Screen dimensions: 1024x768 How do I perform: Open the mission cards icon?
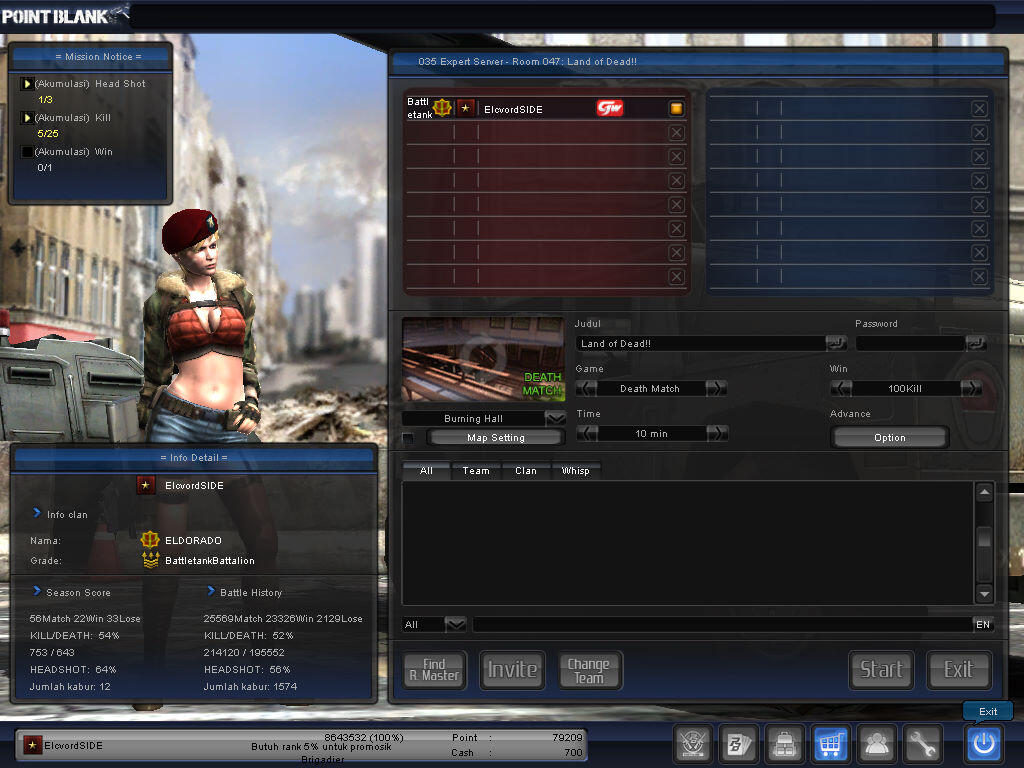click(738, 743)
